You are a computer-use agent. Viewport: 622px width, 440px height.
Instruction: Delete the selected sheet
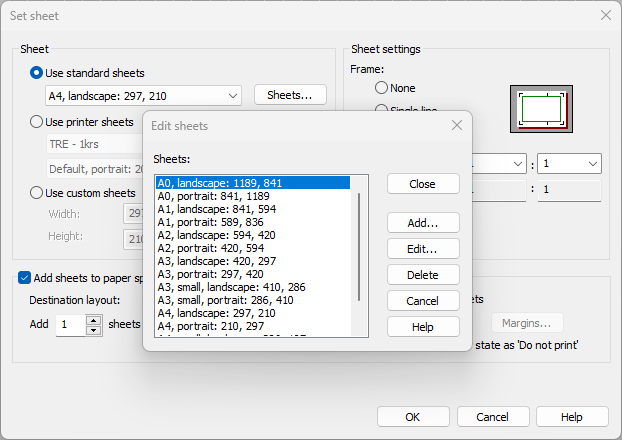423,274
